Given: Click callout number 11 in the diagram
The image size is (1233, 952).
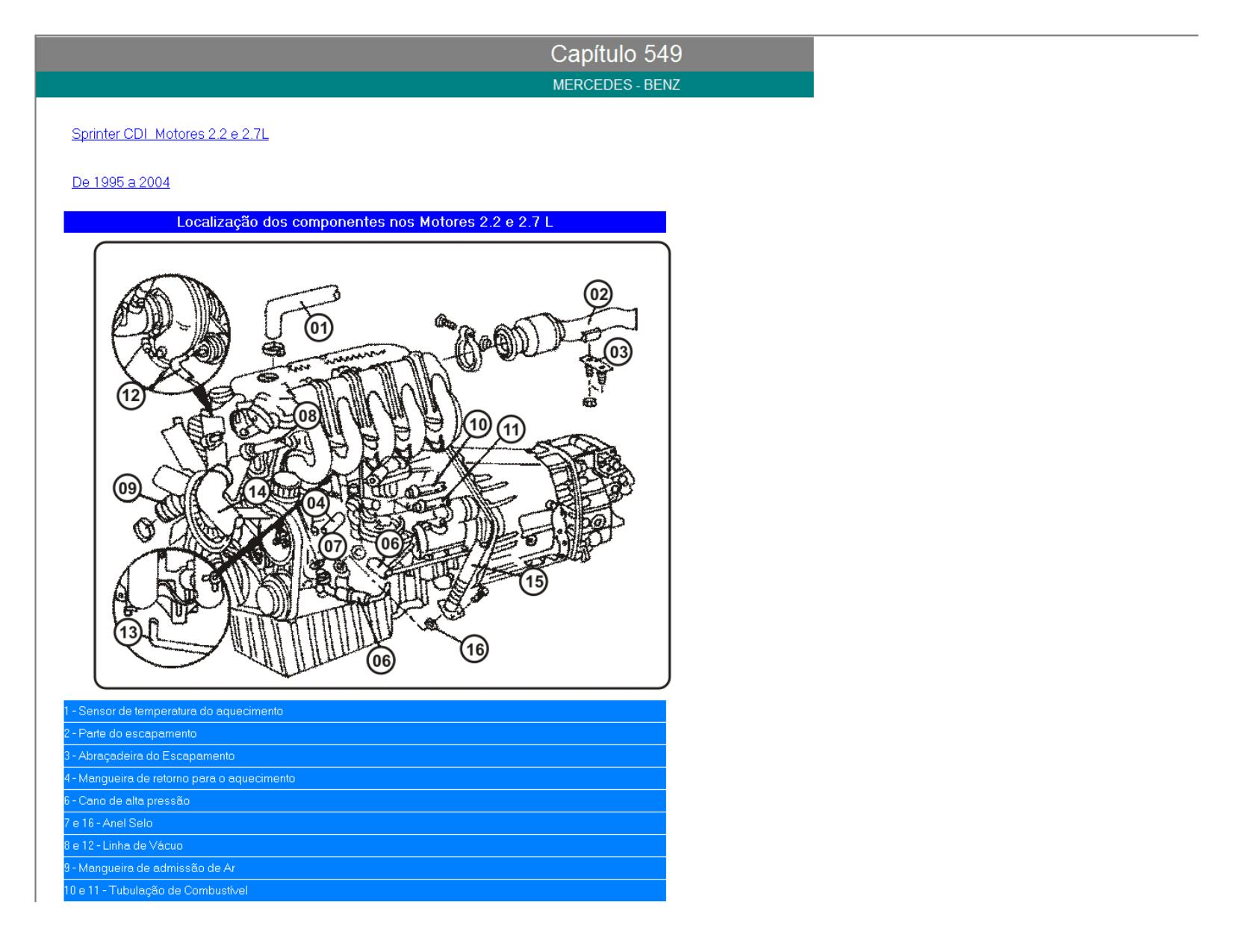Looking at the screenshot, I should coord(512,429).
